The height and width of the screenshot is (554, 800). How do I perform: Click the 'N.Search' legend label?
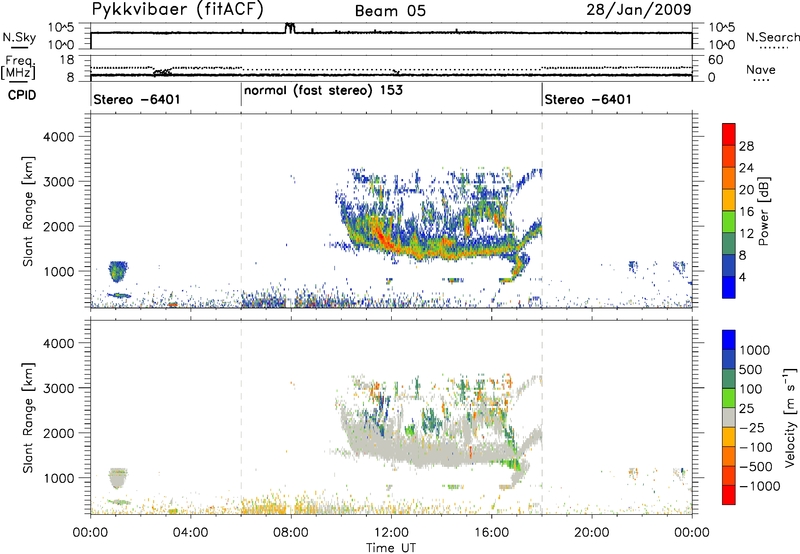tap(772, 37)
